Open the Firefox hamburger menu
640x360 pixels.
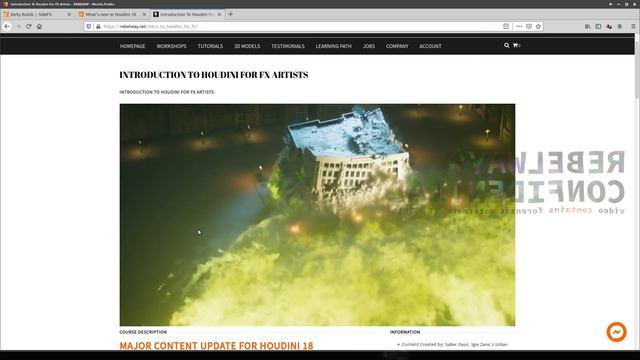(633, 26)
